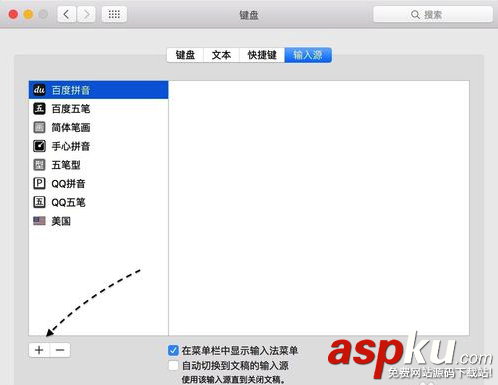Remove selected input source with minus button
Viewport: 498px width, 385px height.
point(60,350)
